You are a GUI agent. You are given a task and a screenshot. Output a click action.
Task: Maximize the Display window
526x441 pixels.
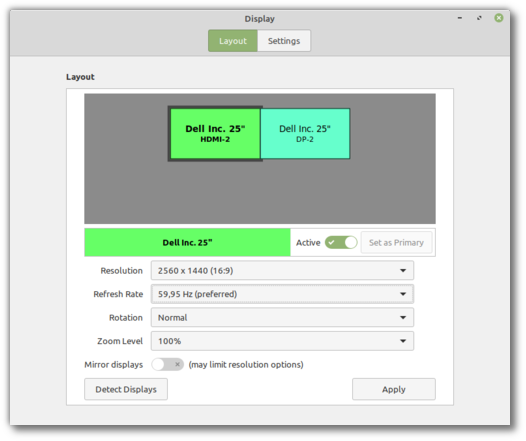pyautogui.click(x=479, y=18)
